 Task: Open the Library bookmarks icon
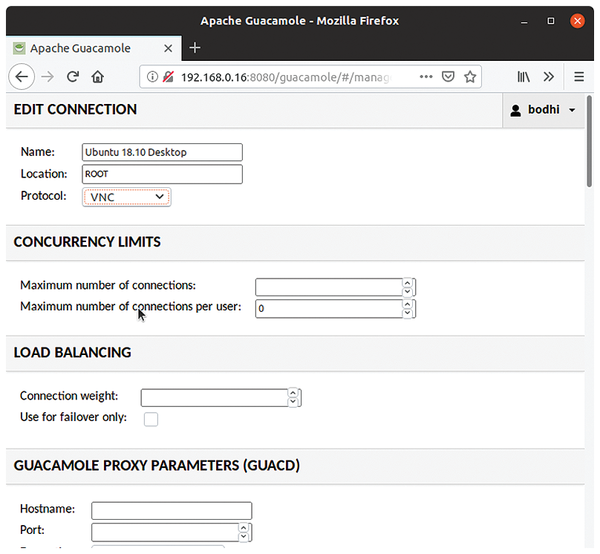(x=523, y=77)
